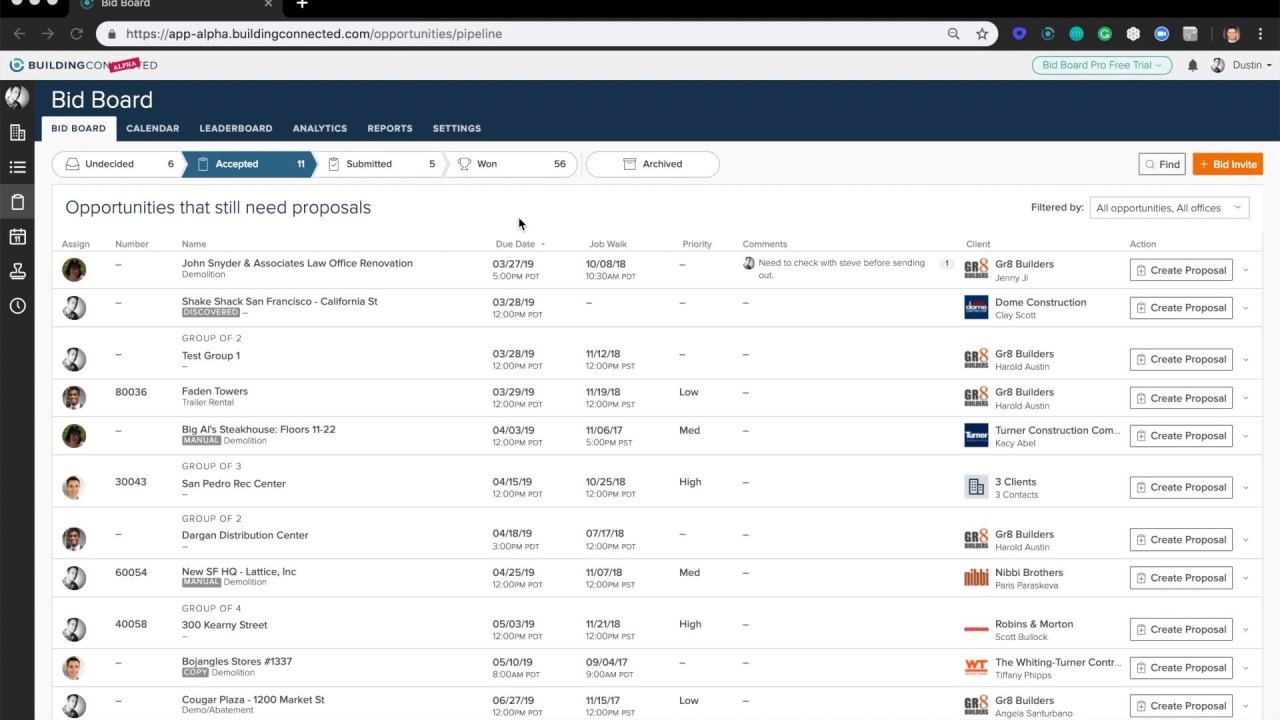Open the Test Group 1 opportunity

click(210, 355)
